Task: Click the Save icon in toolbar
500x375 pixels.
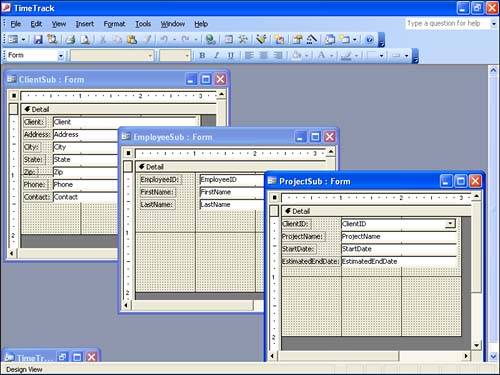Action: tap(38, 39)
